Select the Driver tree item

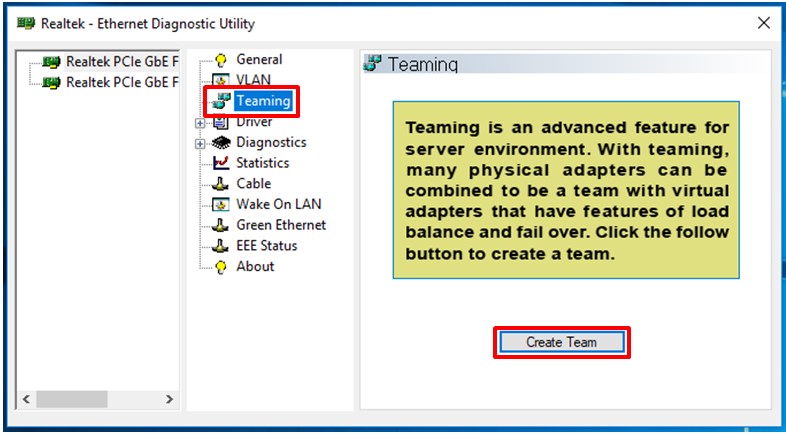(x=254, y=122)
